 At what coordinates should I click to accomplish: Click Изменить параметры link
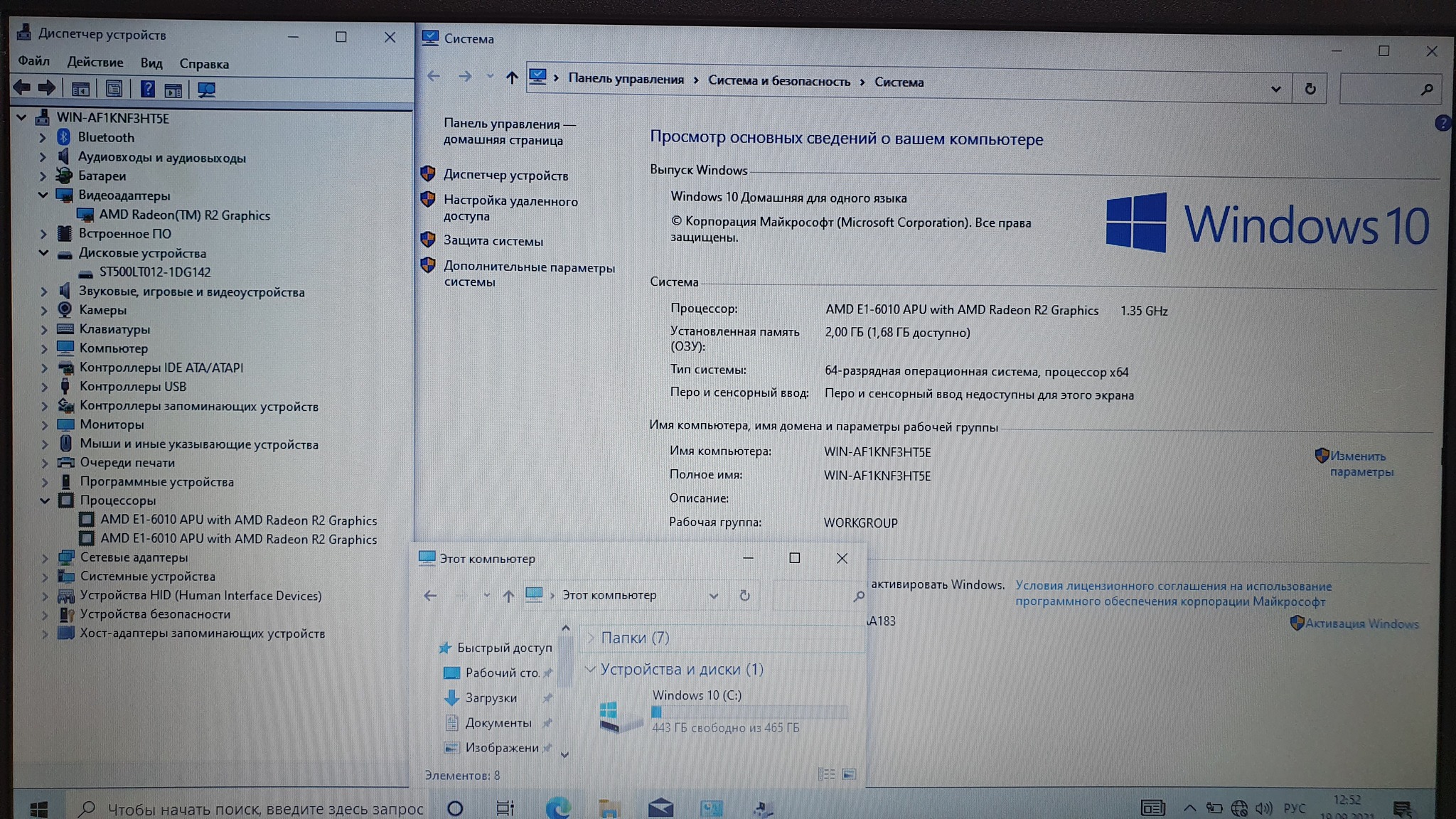point(1360,464)
